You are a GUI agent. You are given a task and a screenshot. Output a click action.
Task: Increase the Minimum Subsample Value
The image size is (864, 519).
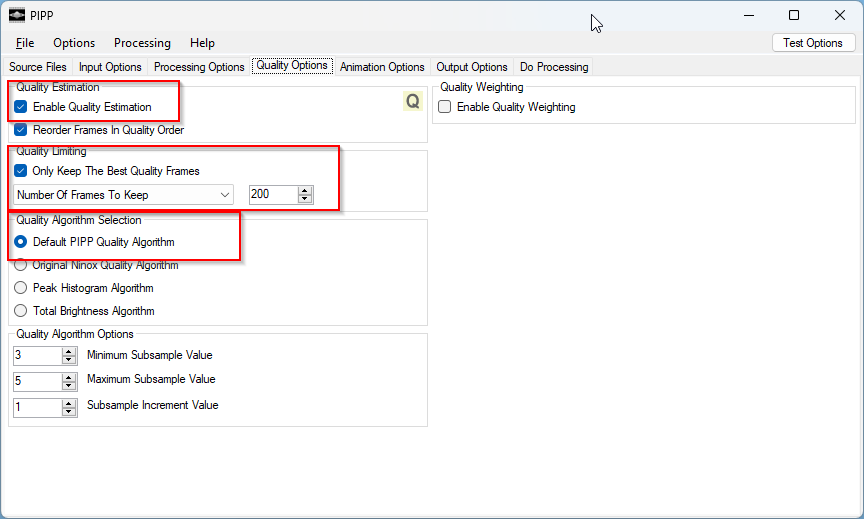[69, 352]
